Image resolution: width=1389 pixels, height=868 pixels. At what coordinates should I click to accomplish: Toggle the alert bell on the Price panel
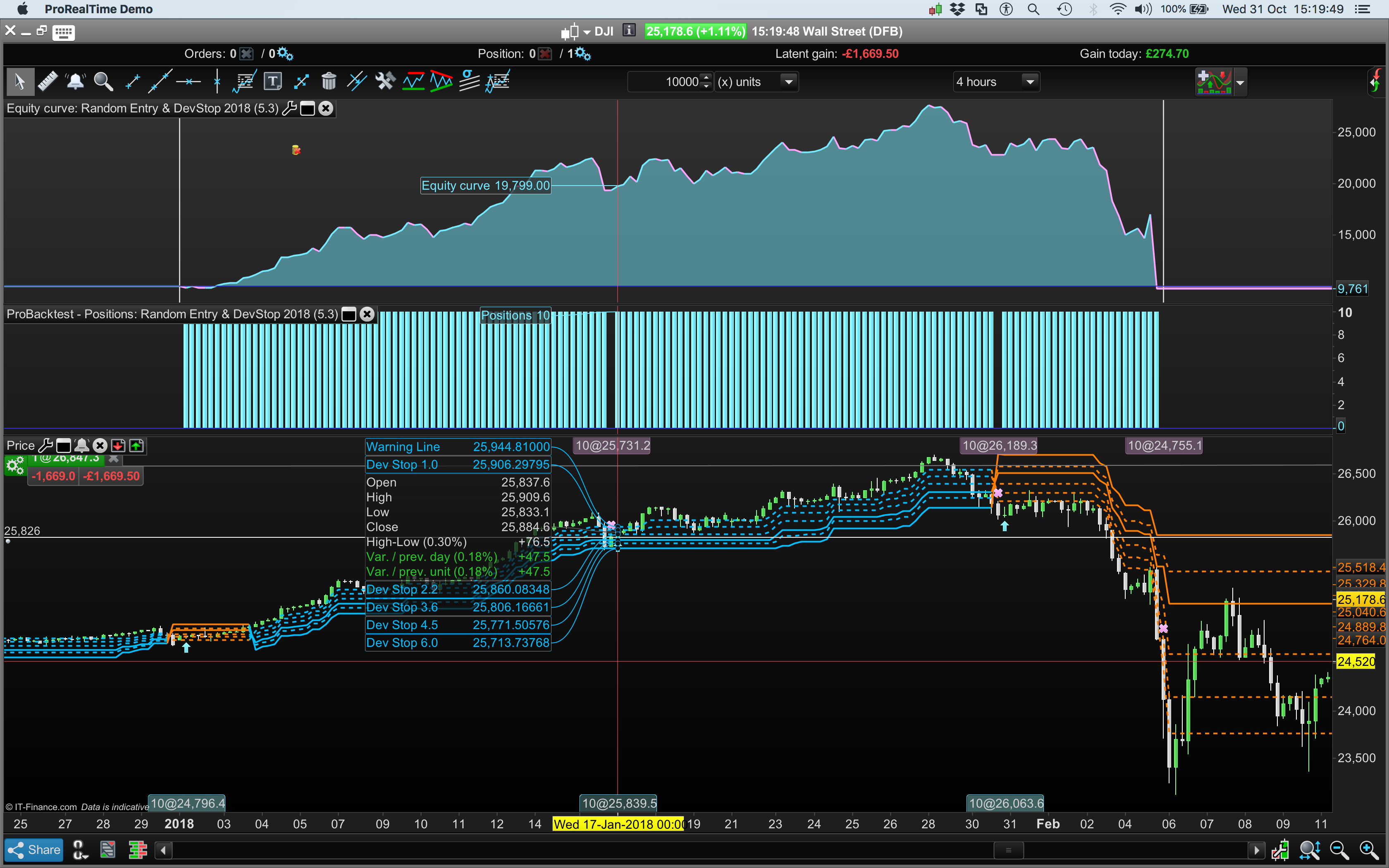(x=82, y=446)
